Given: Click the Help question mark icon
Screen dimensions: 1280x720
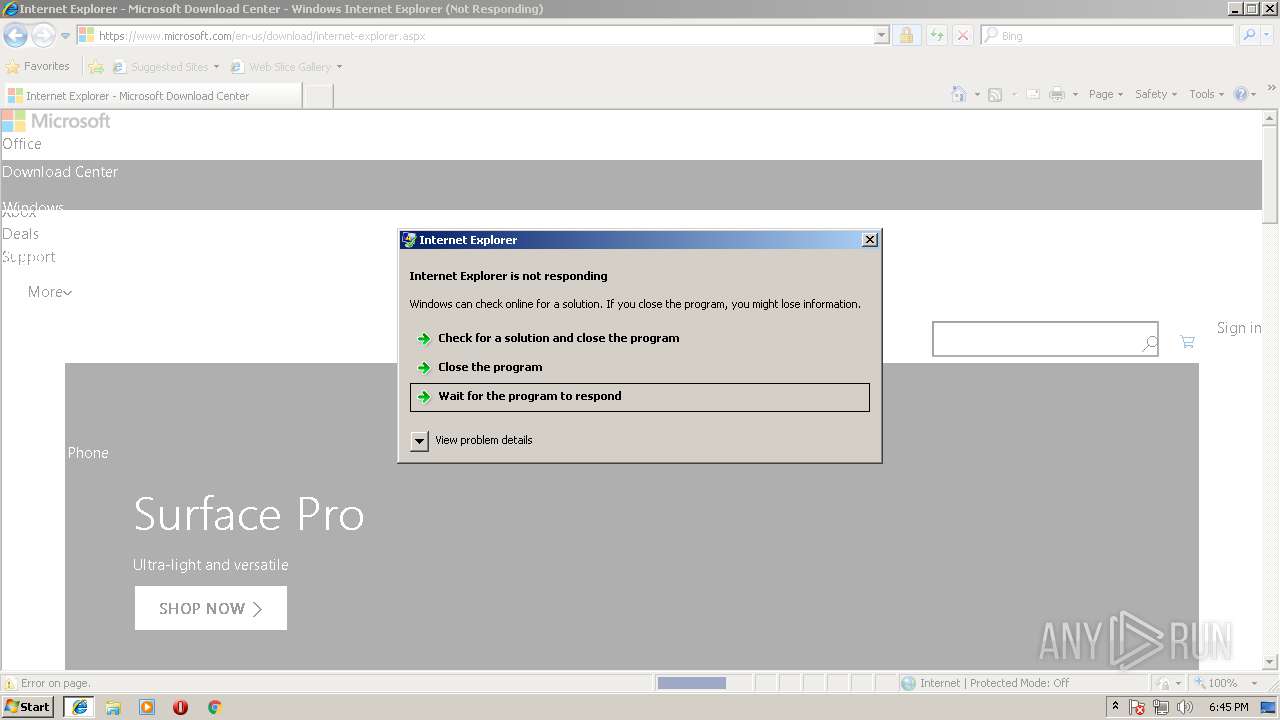Looking at the screenshot, I should click(1241, 94).
